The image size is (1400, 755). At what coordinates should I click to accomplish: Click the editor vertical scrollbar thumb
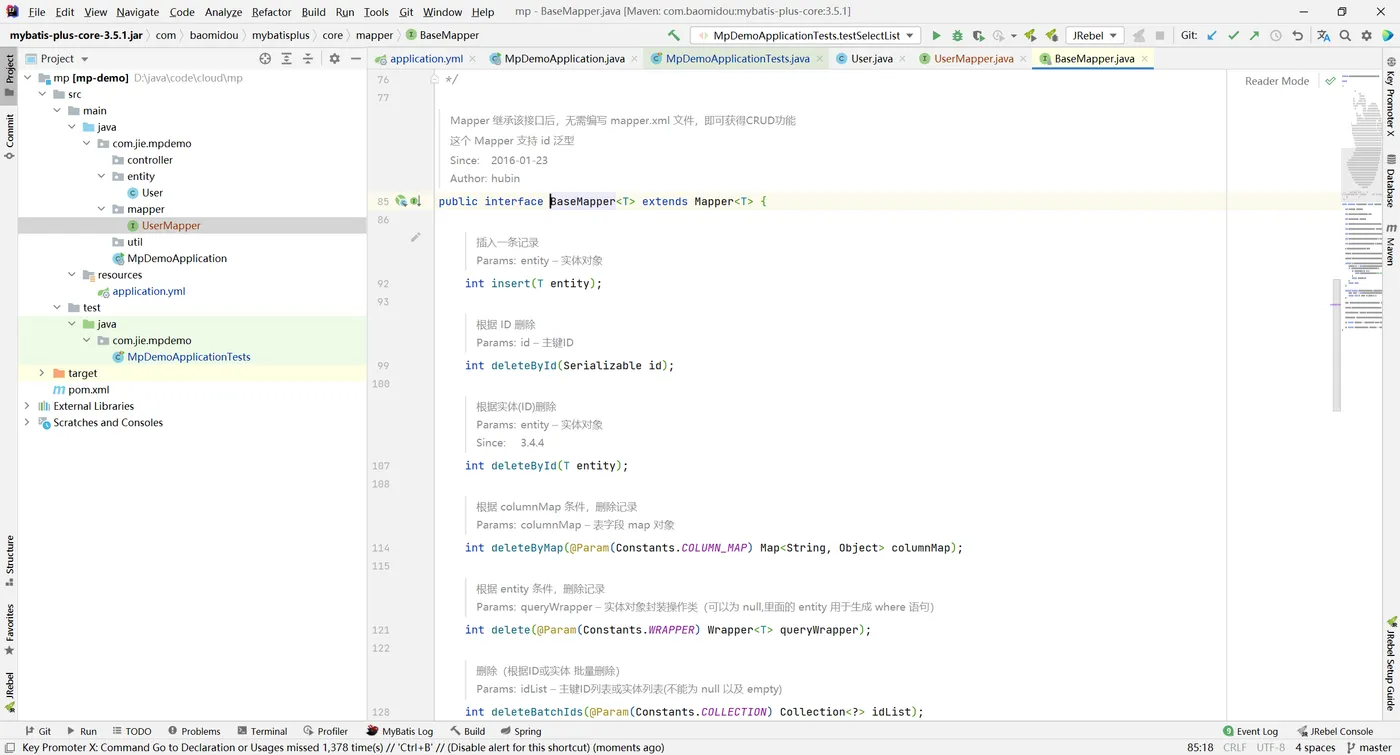(x=1336, y=345)
